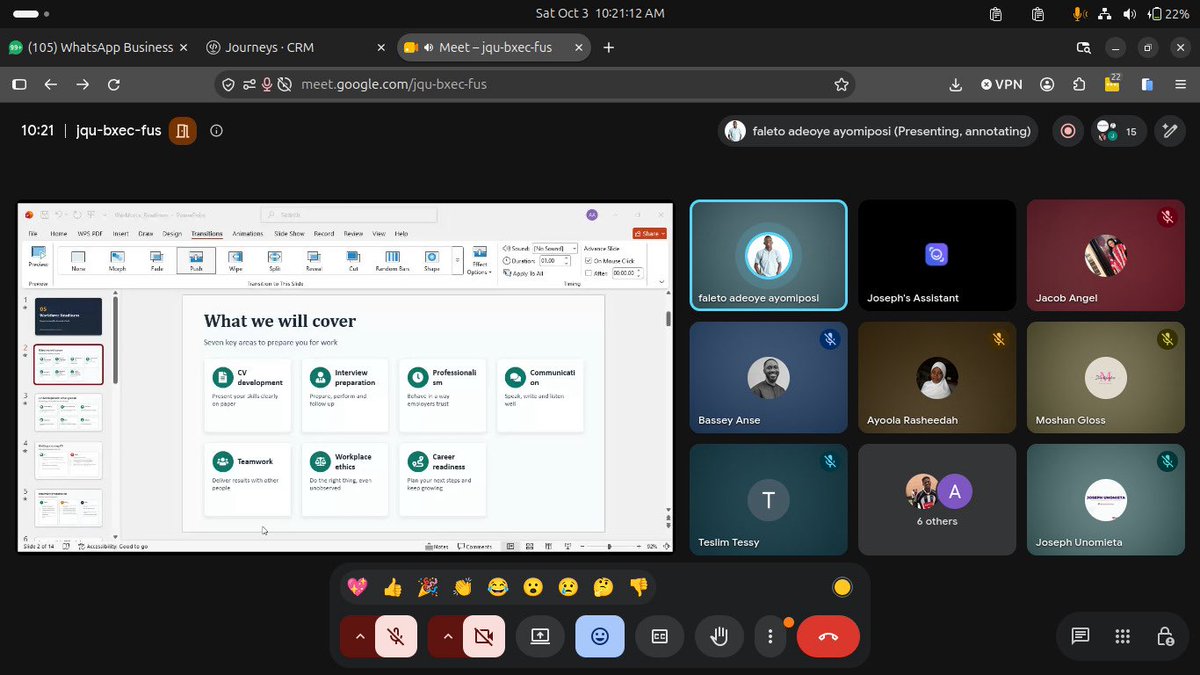Show people list with 15 participants
The image size is (1200, 675).
(1116, 131)
